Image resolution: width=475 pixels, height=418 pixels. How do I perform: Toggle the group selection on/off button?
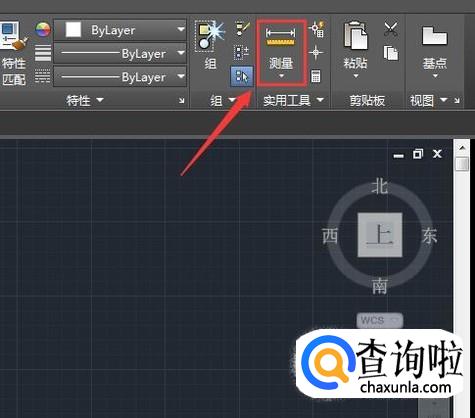tap(242, 76)
